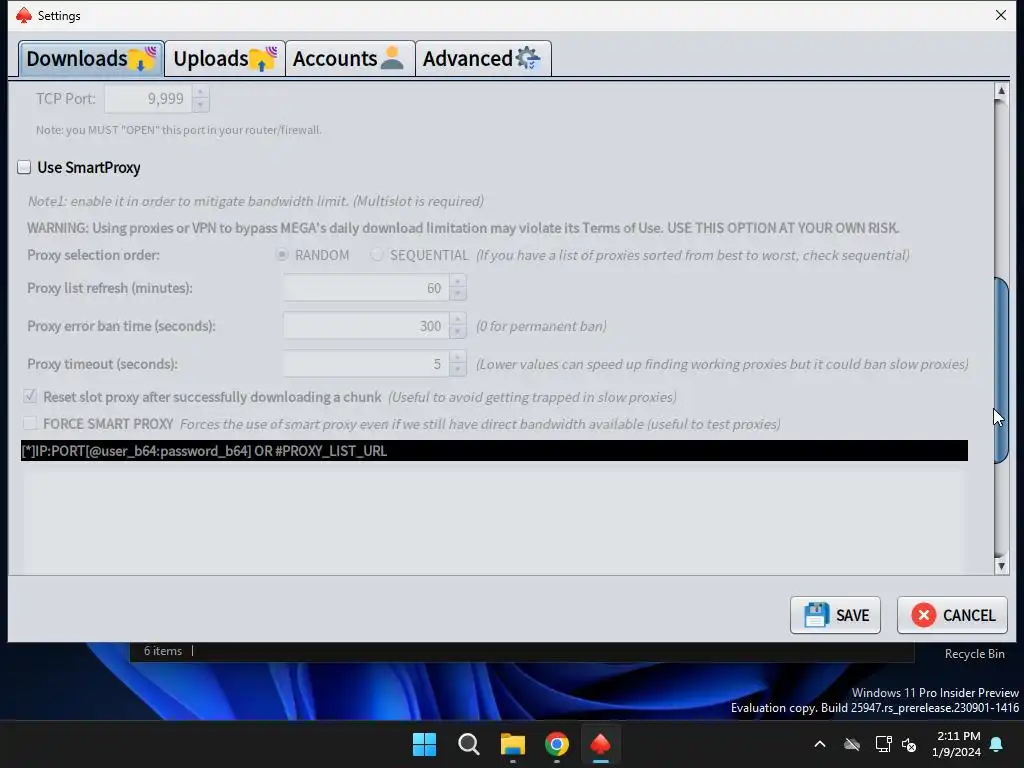Screen dimensions: 1024x768
Task: Open the clock and date panel
Action: point(957,744)
